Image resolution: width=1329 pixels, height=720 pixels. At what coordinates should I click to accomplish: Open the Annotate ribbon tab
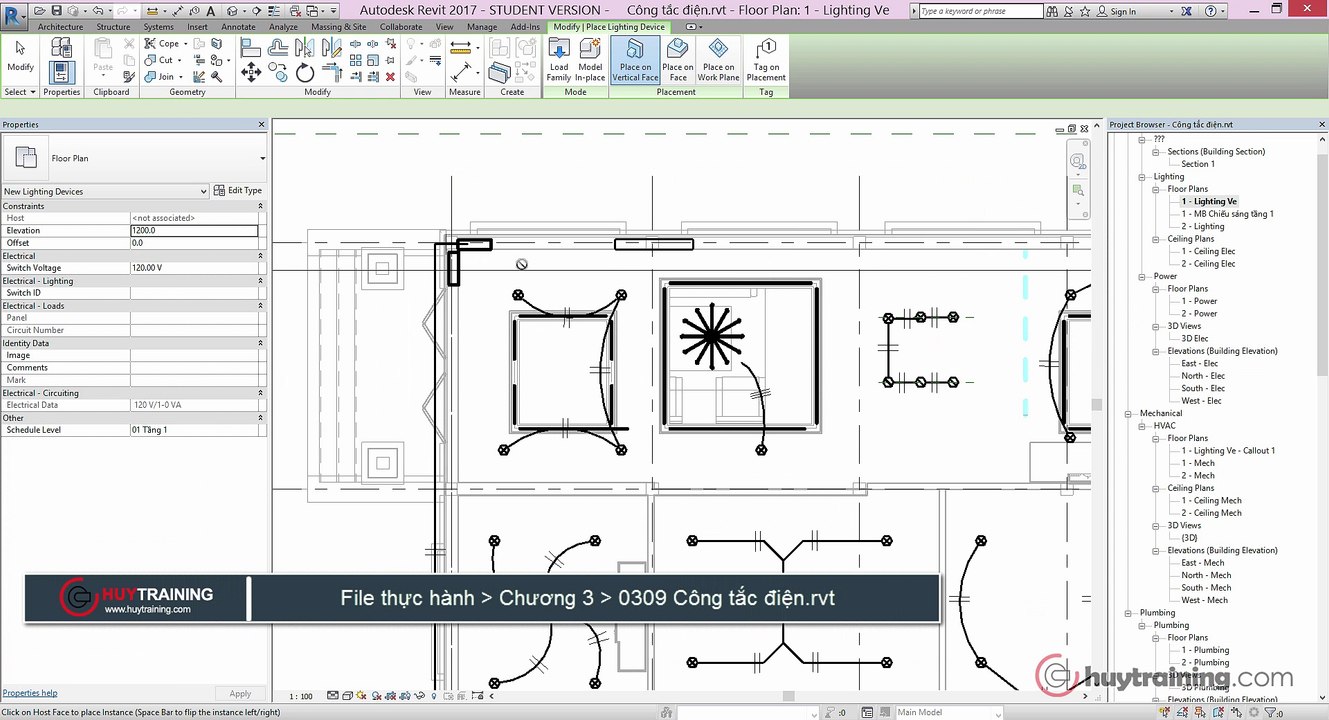click(238, 27)
